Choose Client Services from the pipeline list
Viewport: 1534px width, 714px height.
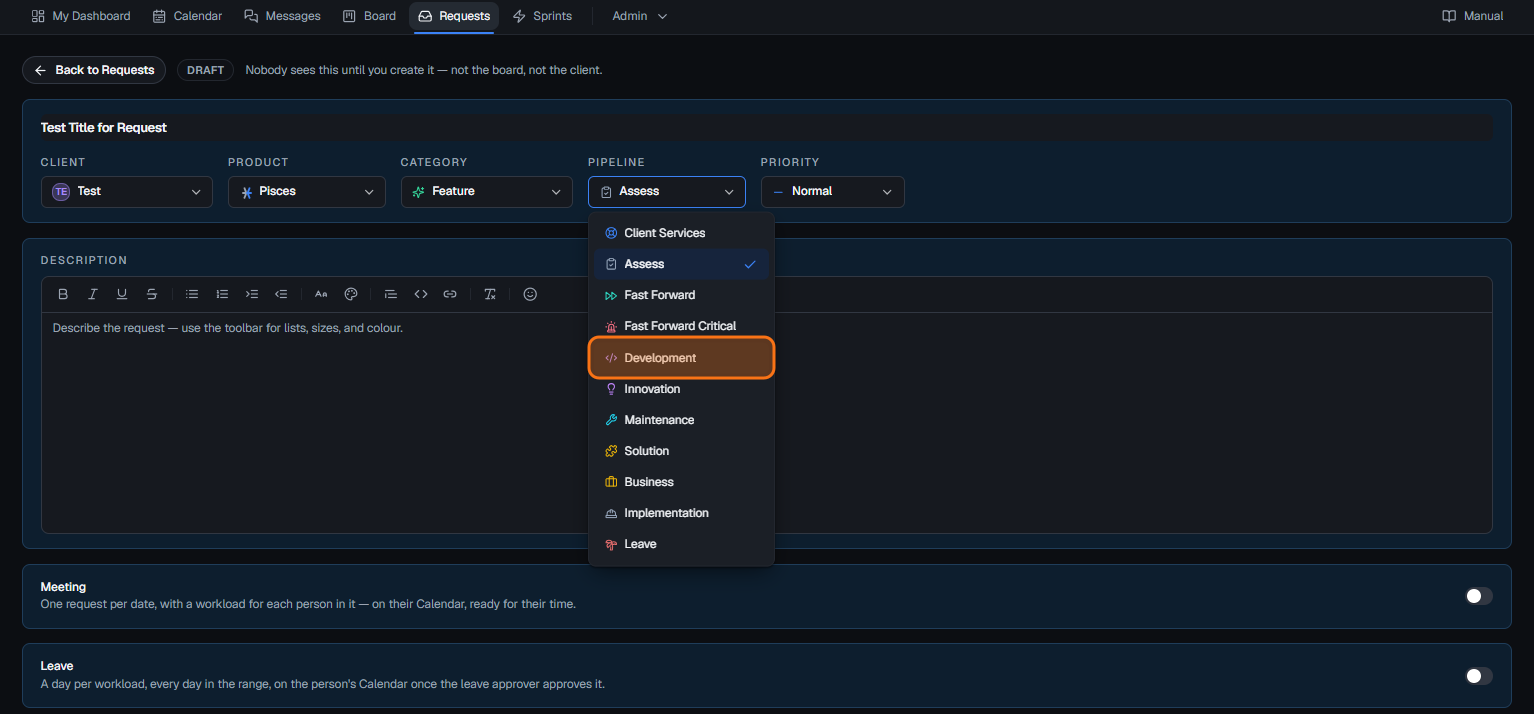point(681,233)
